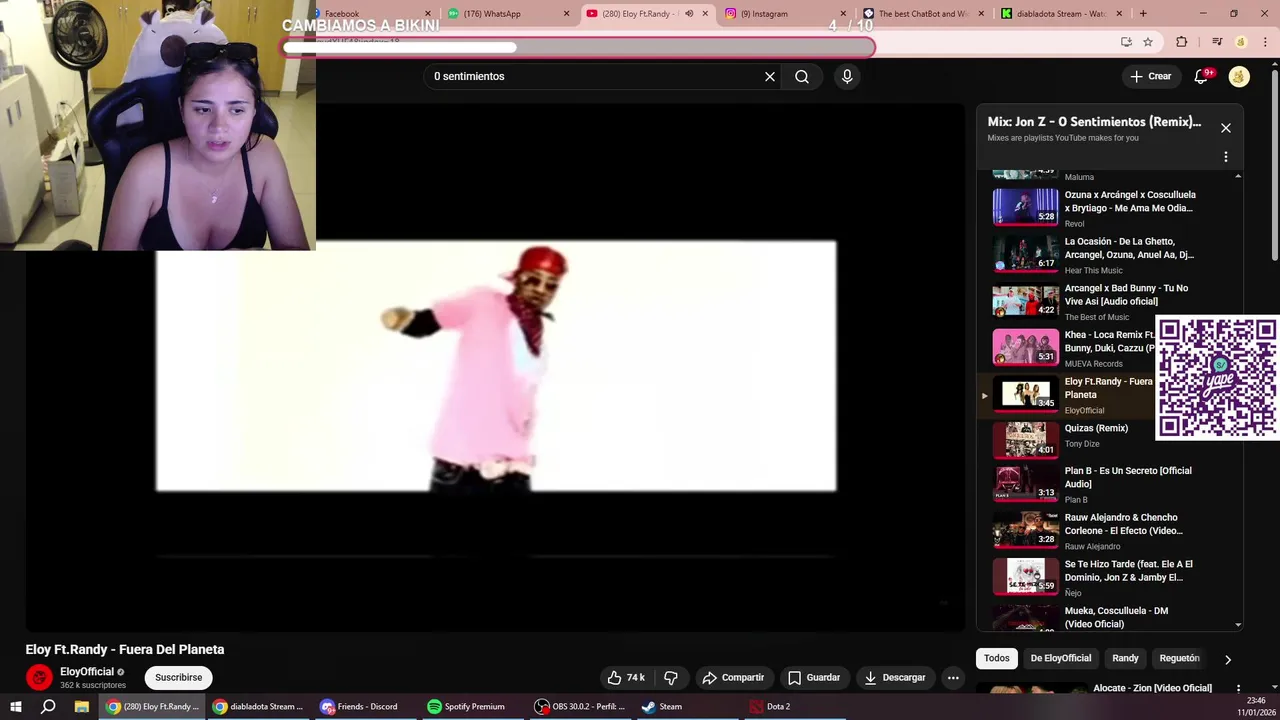Viewport: 1280px width, 720px height.
Task: Switch to the diabladota Stream tab
Action: tap(1060, 14)
